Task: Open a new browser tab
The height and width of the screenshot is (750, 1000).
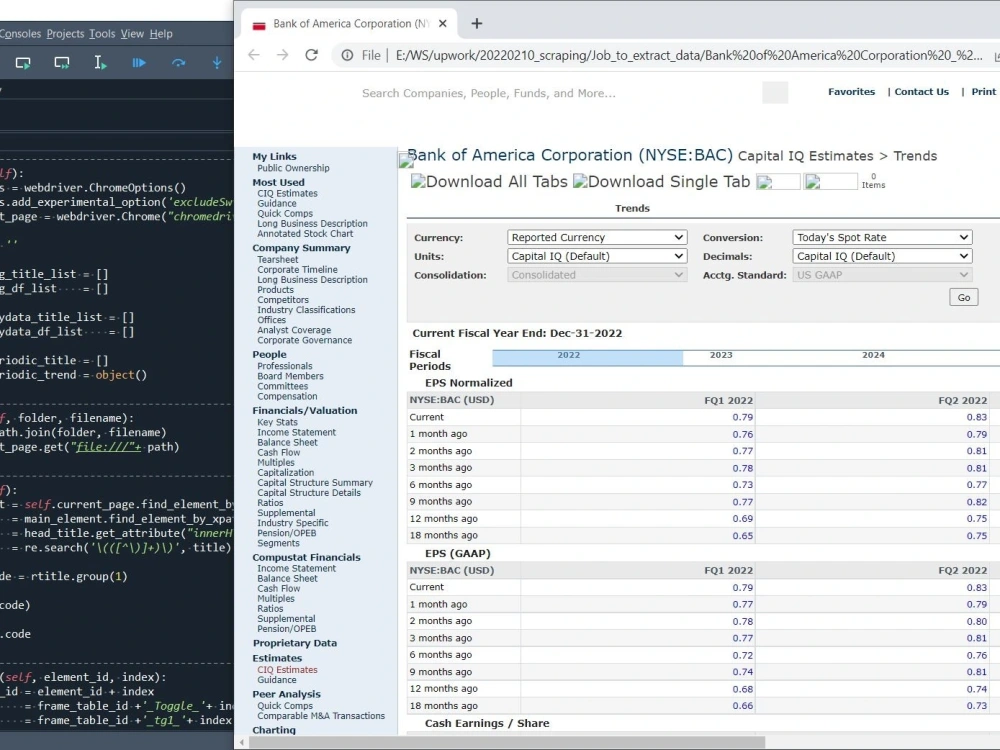Action: 476,24
